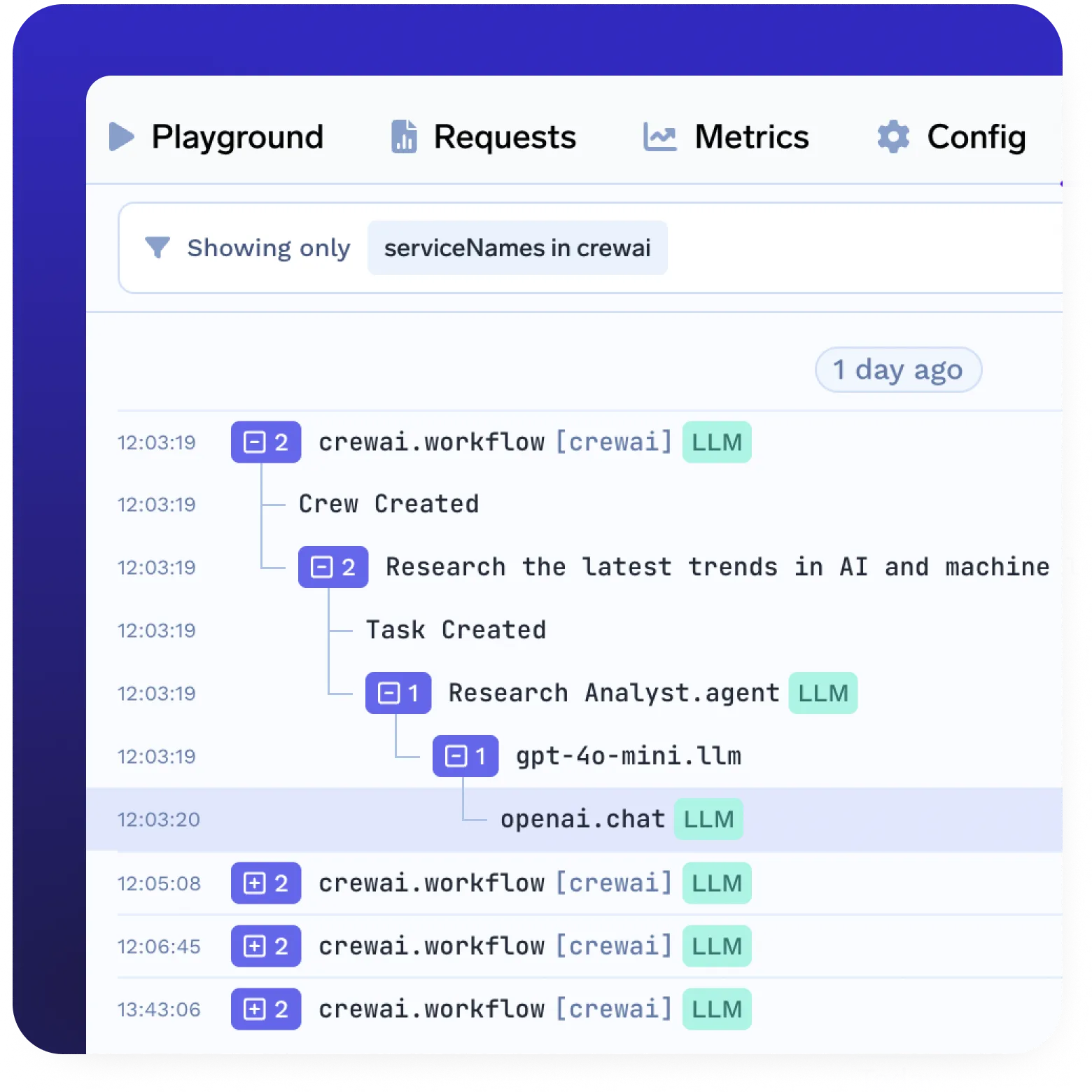
Task: Click the 12:03:19 timestamp beside Crew Created
Action: pos(156,505)
